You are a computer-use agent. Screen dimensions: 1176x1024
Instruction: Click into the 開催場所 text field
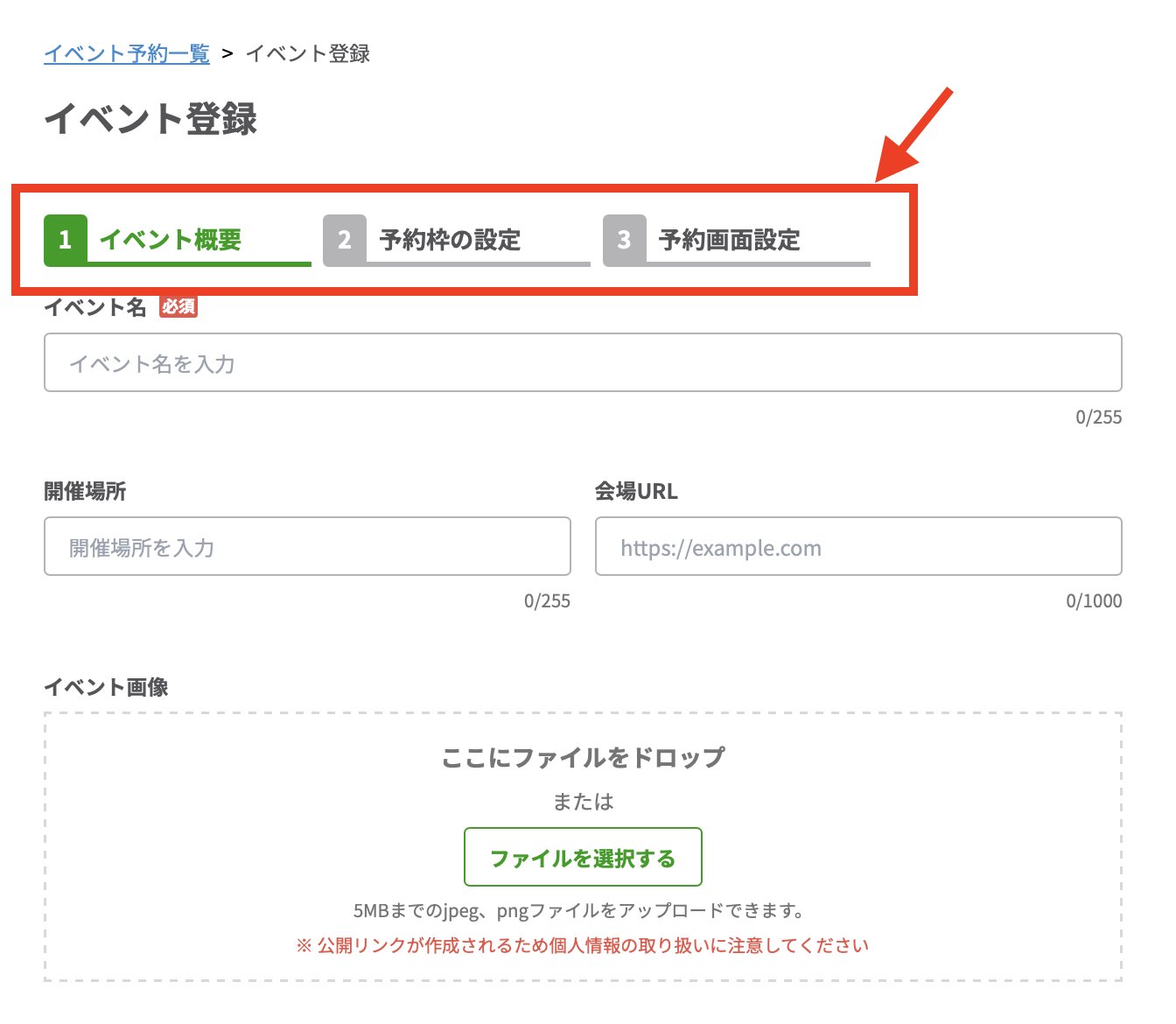(x=307, y=546)
